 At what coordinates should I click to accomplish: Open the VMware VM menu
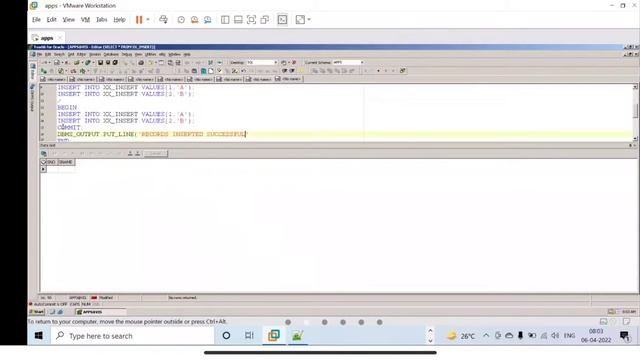pos(85,20)
